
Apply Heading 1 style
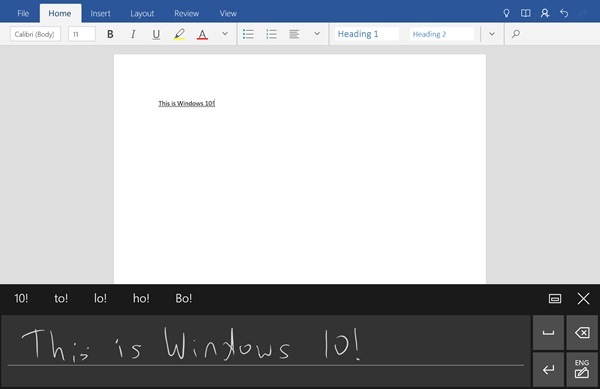pos(367,34)
